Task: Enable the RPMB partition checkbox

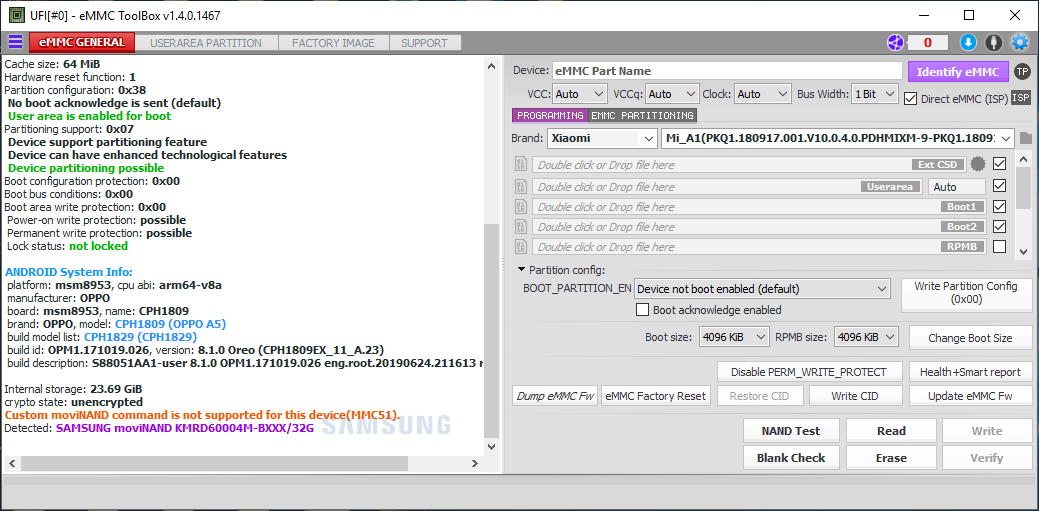Action: point(999,247)
